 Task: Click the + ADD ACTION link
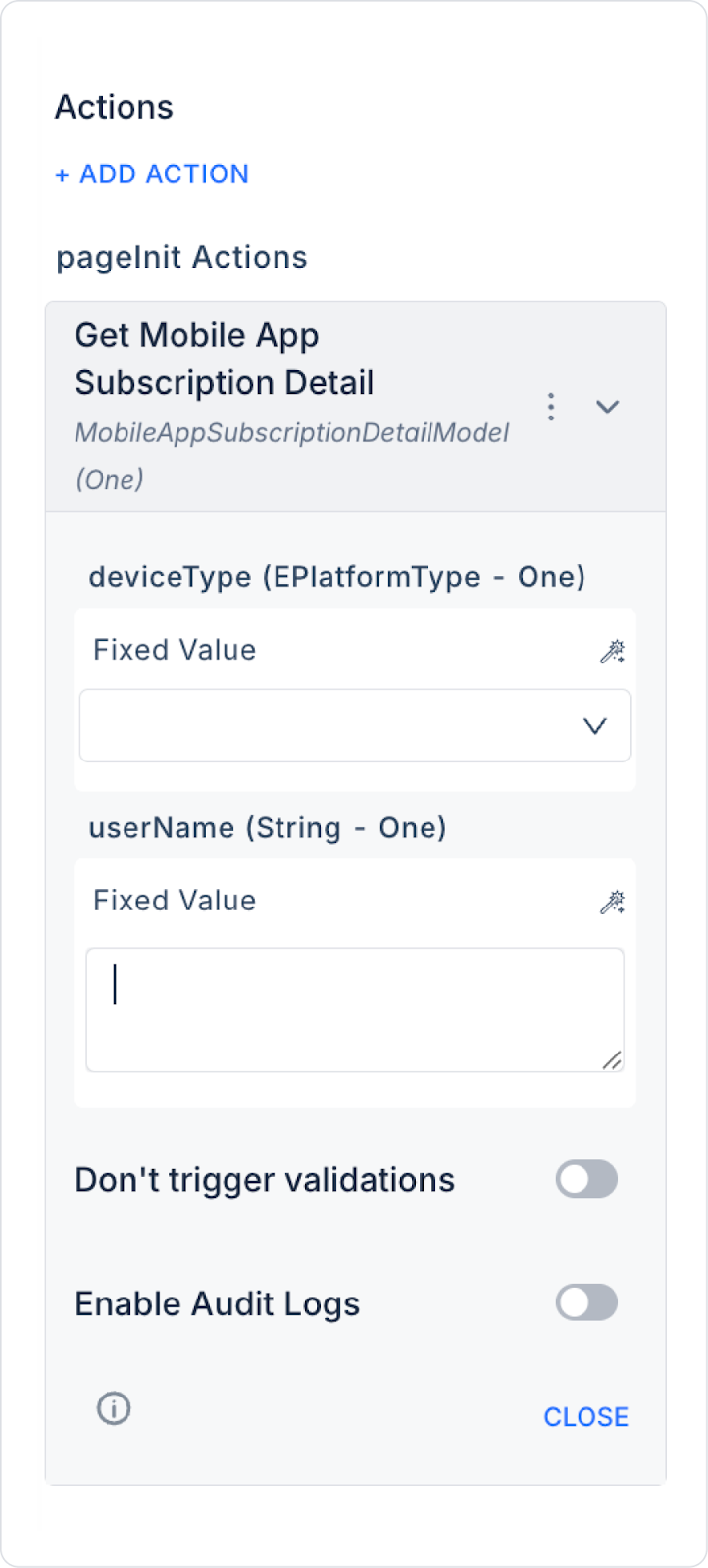(152, 174)
